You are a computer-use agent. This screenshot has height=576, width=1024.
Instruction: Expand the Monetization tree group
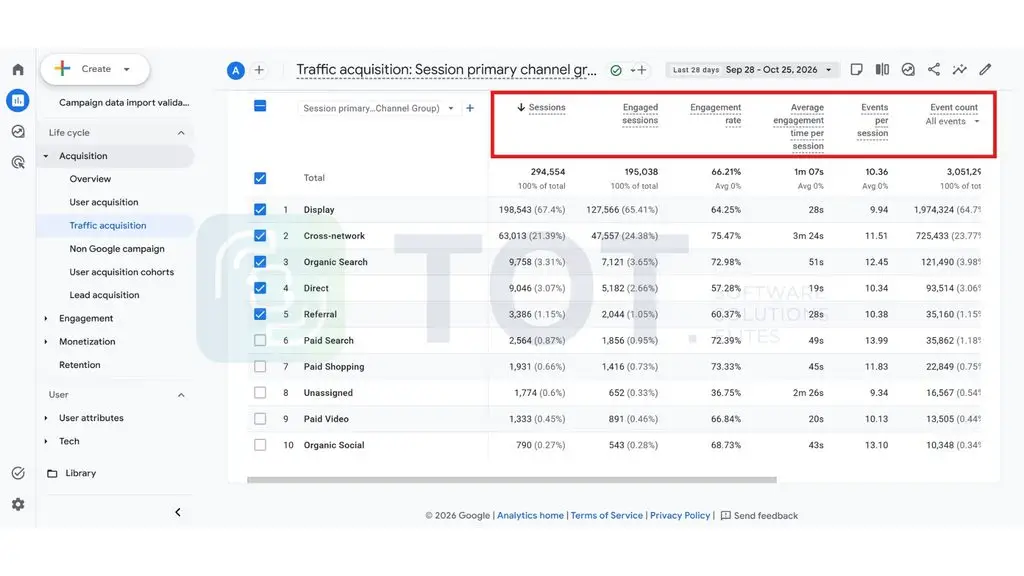click(x=46, y=342)
